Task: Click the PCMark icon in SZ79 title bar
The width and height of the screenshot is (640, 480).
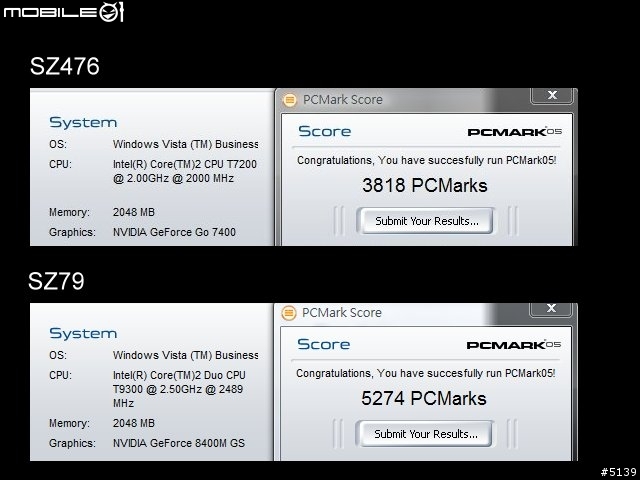Action: tap(289, 313)
